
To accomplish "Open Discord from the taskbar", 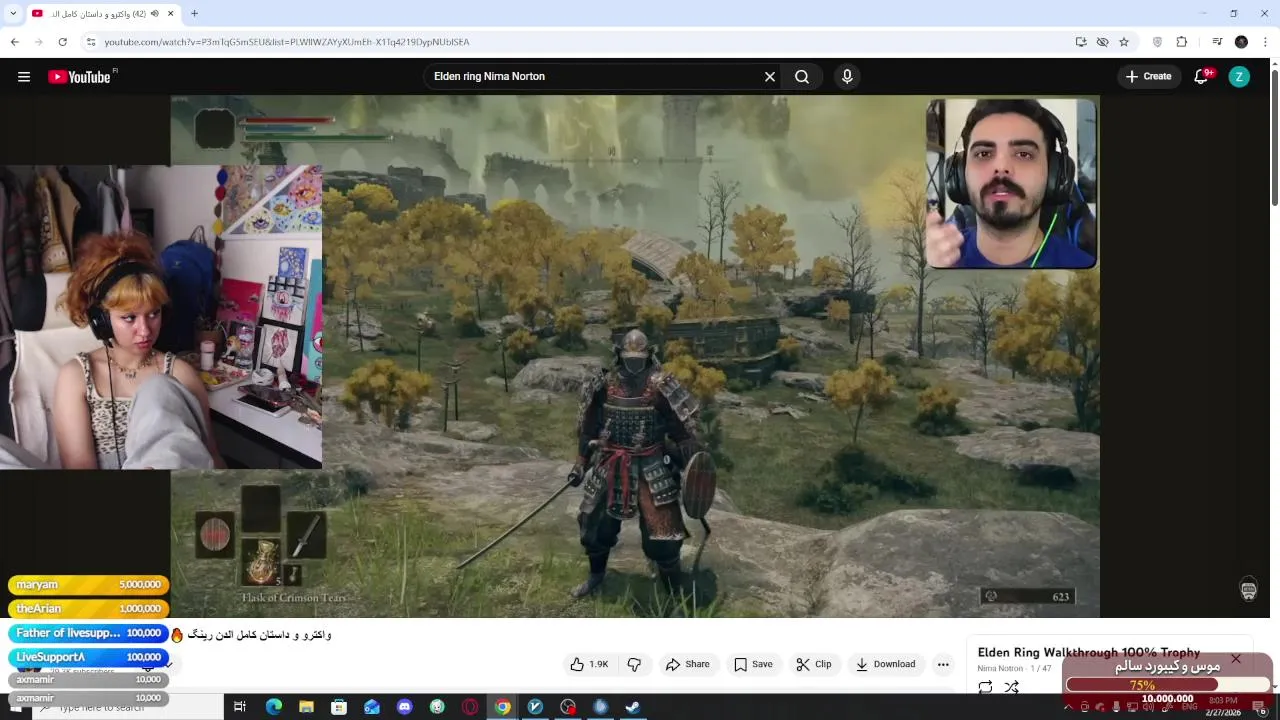I will (x=404, y=707).
